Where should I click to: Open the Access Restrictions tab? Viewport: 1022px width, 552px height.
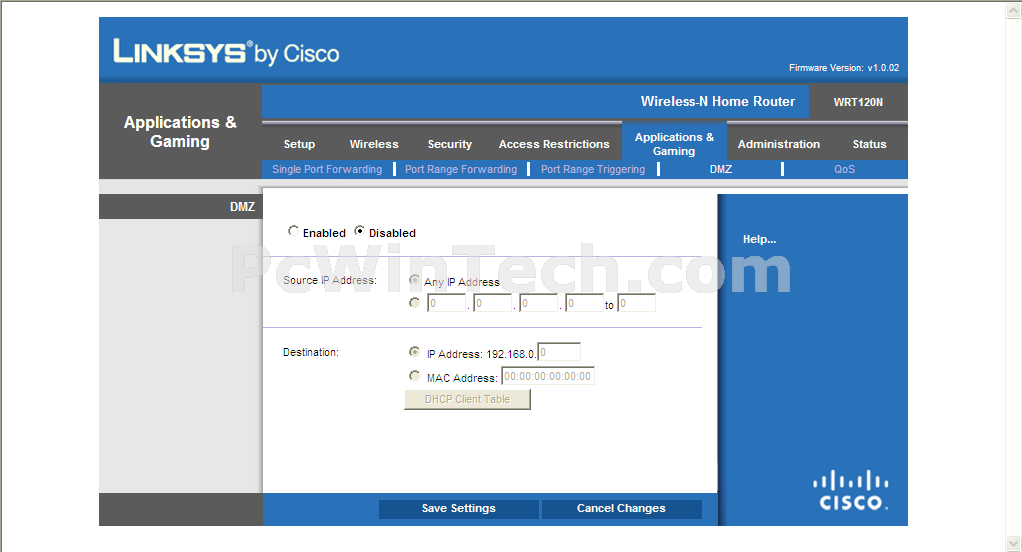coord(554,144)
